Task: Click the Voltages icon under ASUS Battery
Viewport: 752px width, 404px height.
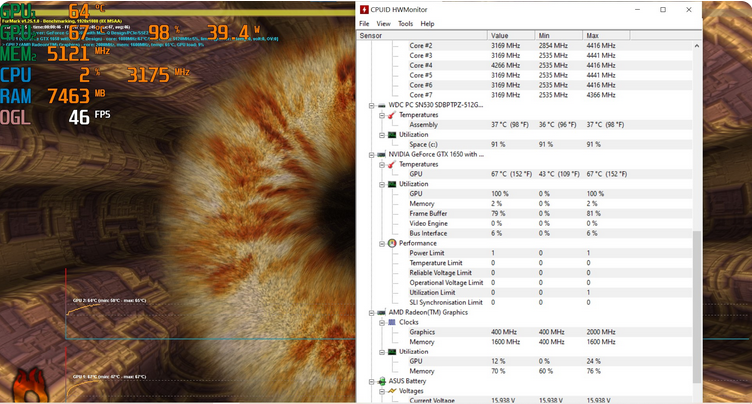Action: point(391,391)
